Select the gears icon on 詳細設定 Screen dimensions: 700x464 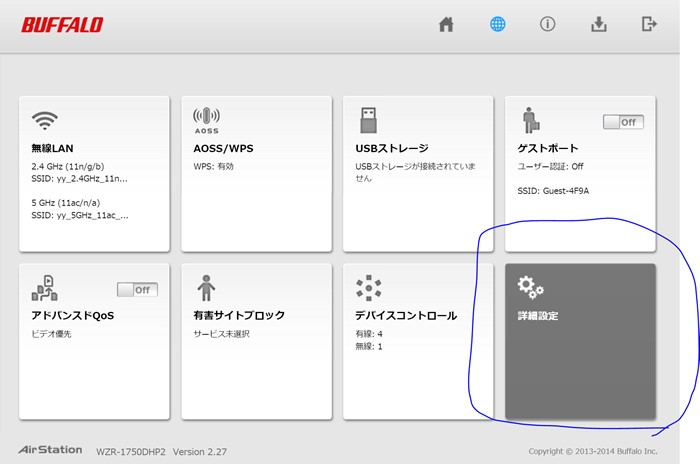point(530,287)
